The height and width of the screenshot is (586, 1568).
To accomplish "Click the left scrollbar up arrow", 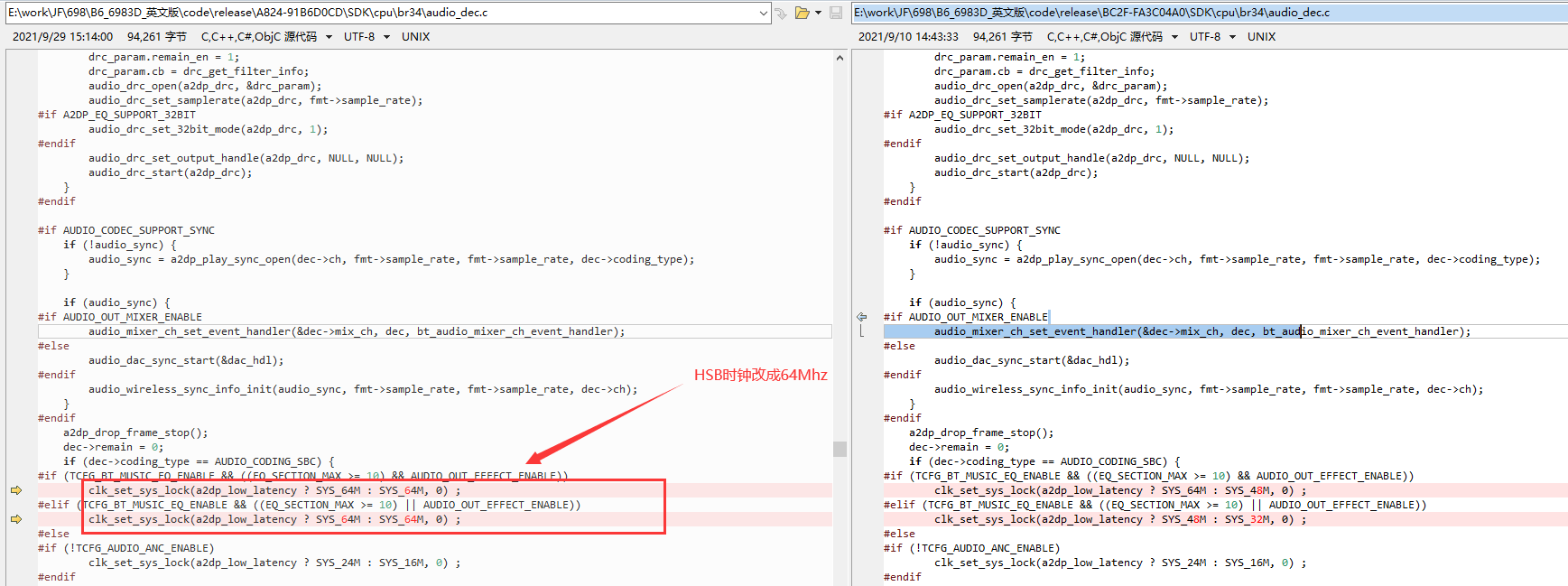I will [840, 58].
